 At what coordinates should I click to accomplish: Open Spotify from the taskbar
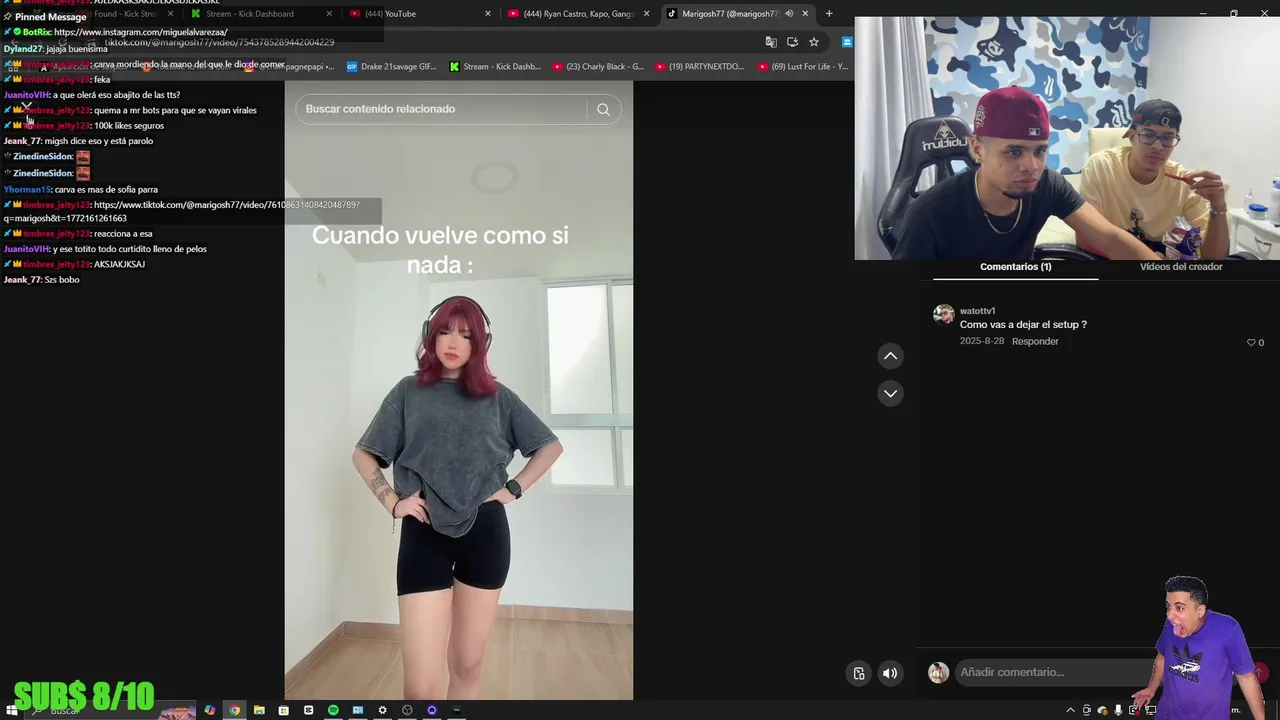(333, 710)
